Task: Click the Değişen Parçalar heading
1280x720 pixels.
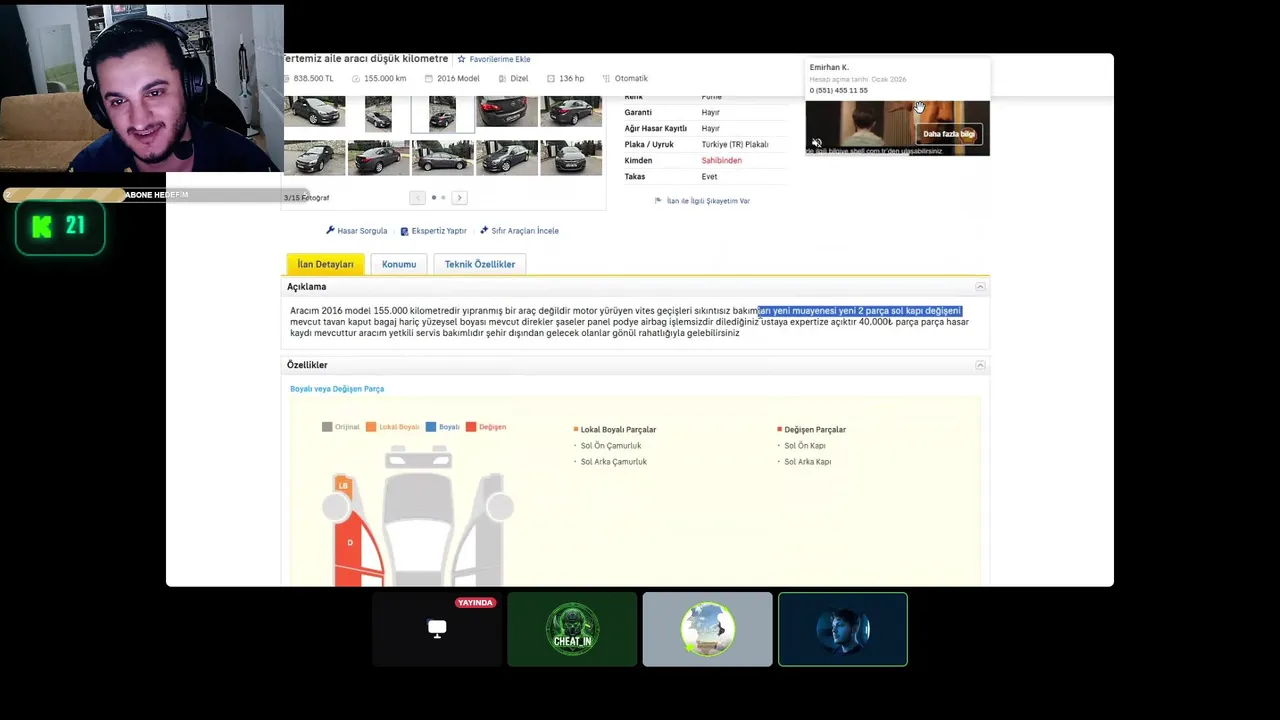Action: (x=815, y=430)
